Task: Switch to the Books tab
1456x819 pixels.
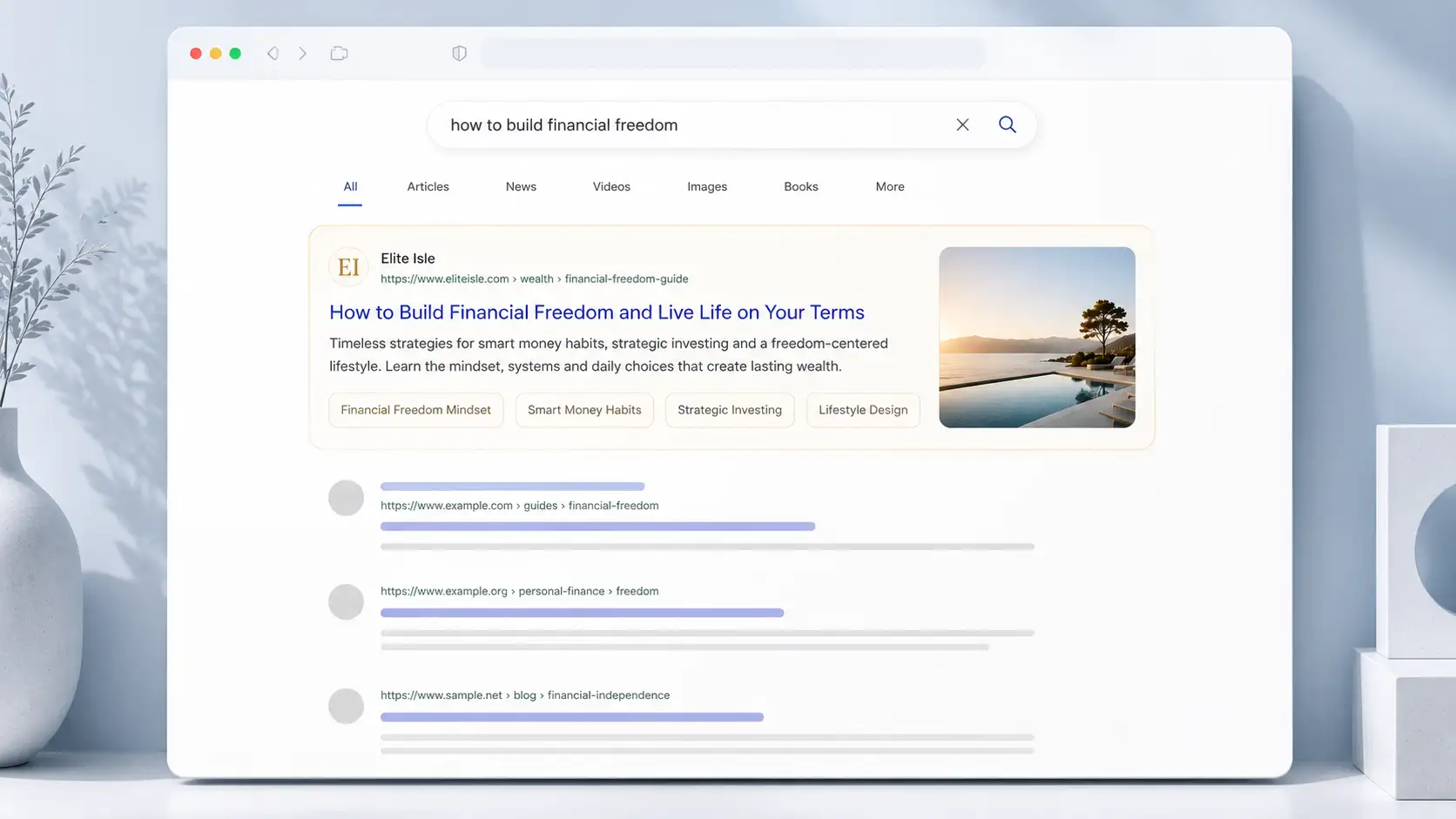Action: point(801,186)
